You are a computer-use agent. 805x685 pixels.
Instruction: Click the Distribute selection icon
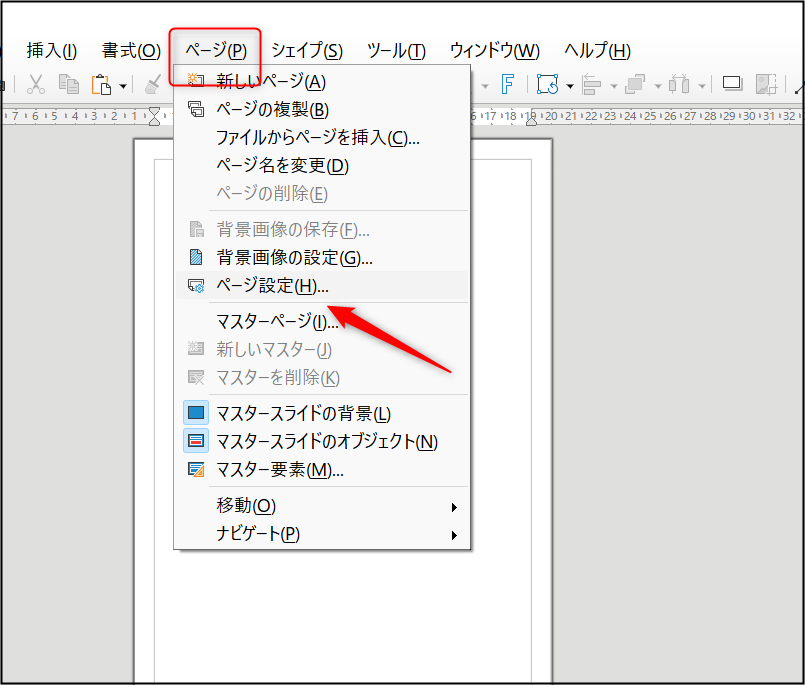(x=679, y=85)
